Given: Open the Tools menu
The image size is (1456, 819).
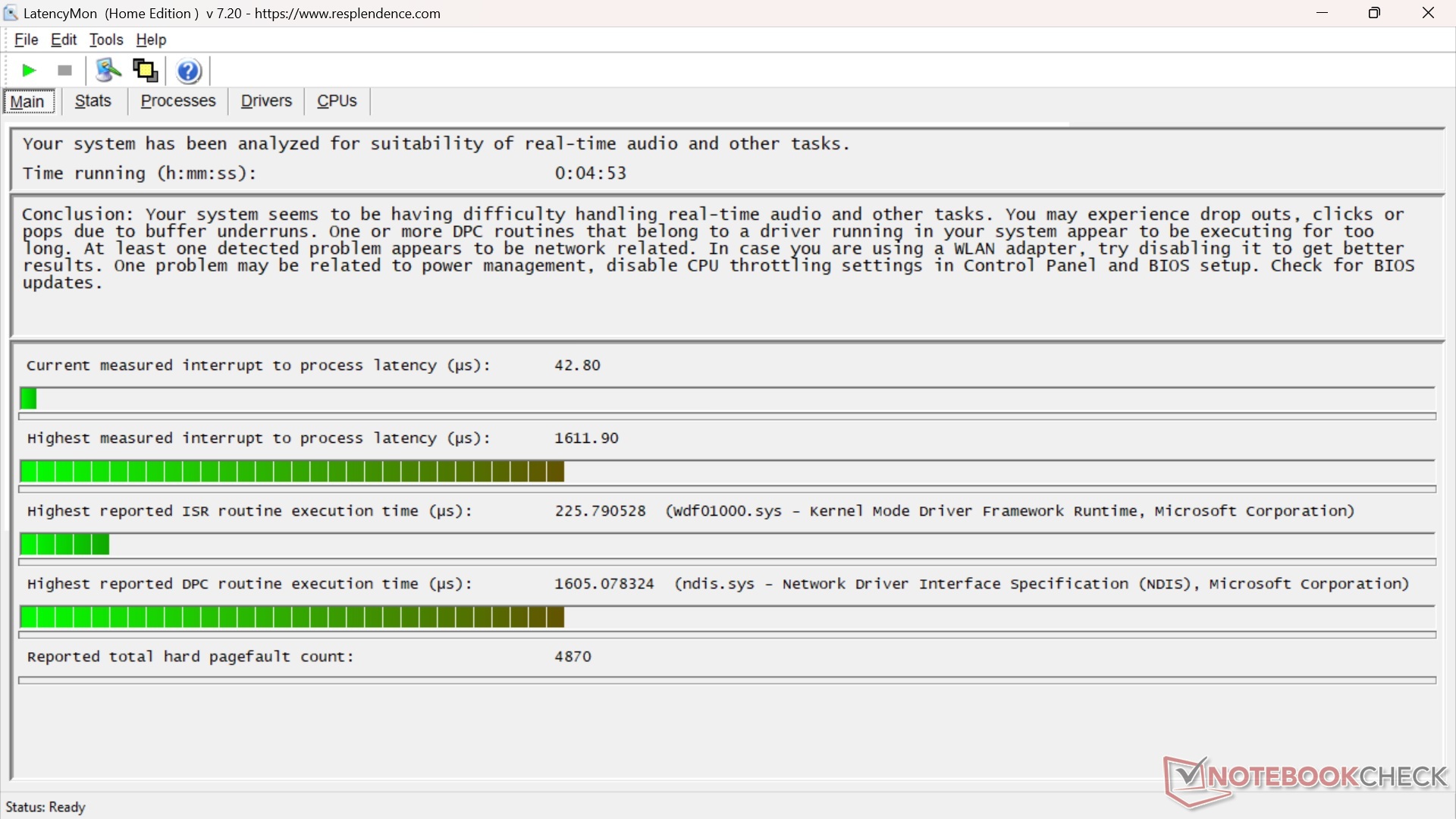Looking at the screenshot, I should click(x=106, y=39).
